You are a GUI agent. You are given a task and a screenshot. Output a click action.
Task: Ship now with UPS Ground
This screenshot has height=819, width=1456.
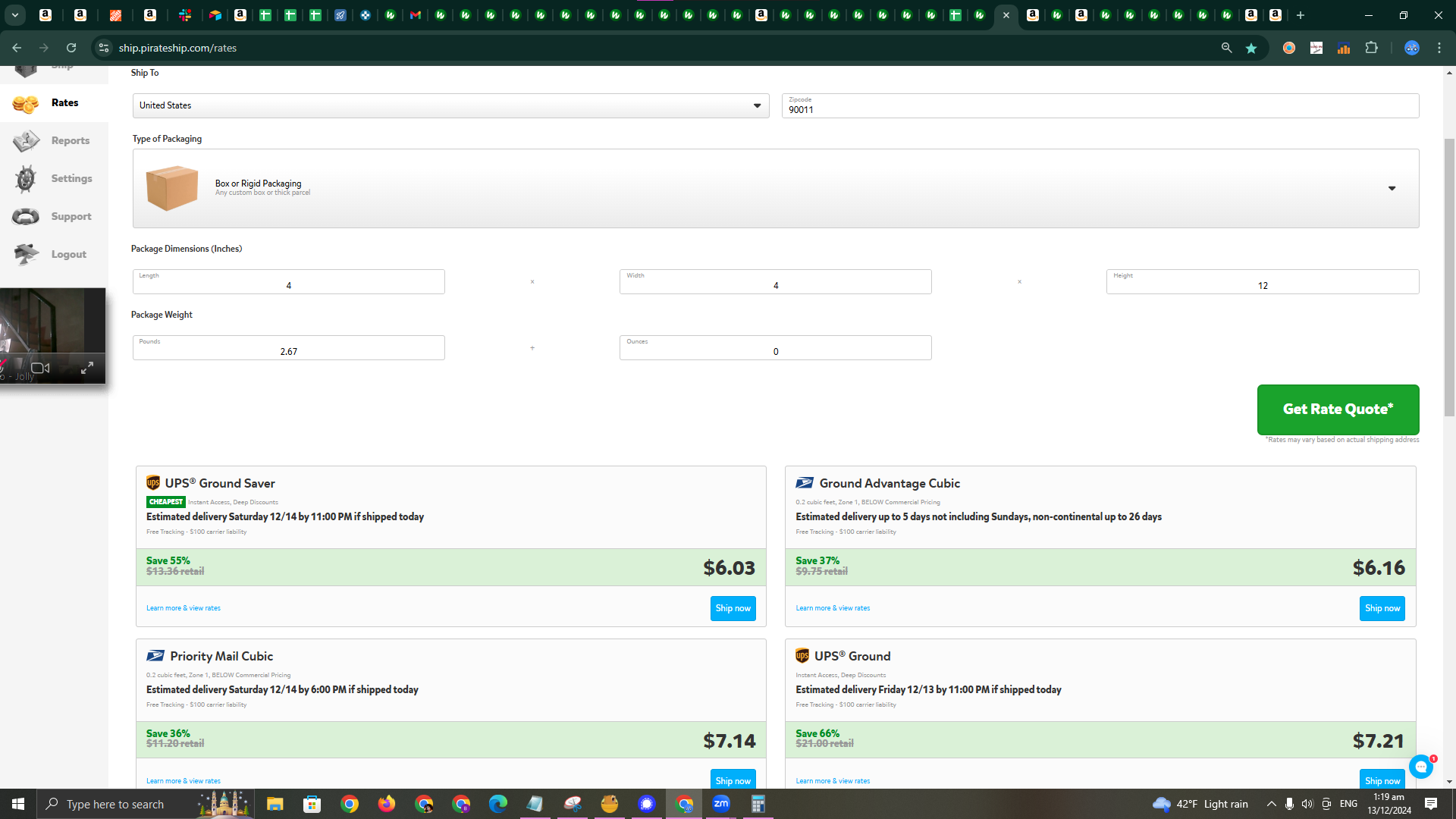click(1382, 780)
